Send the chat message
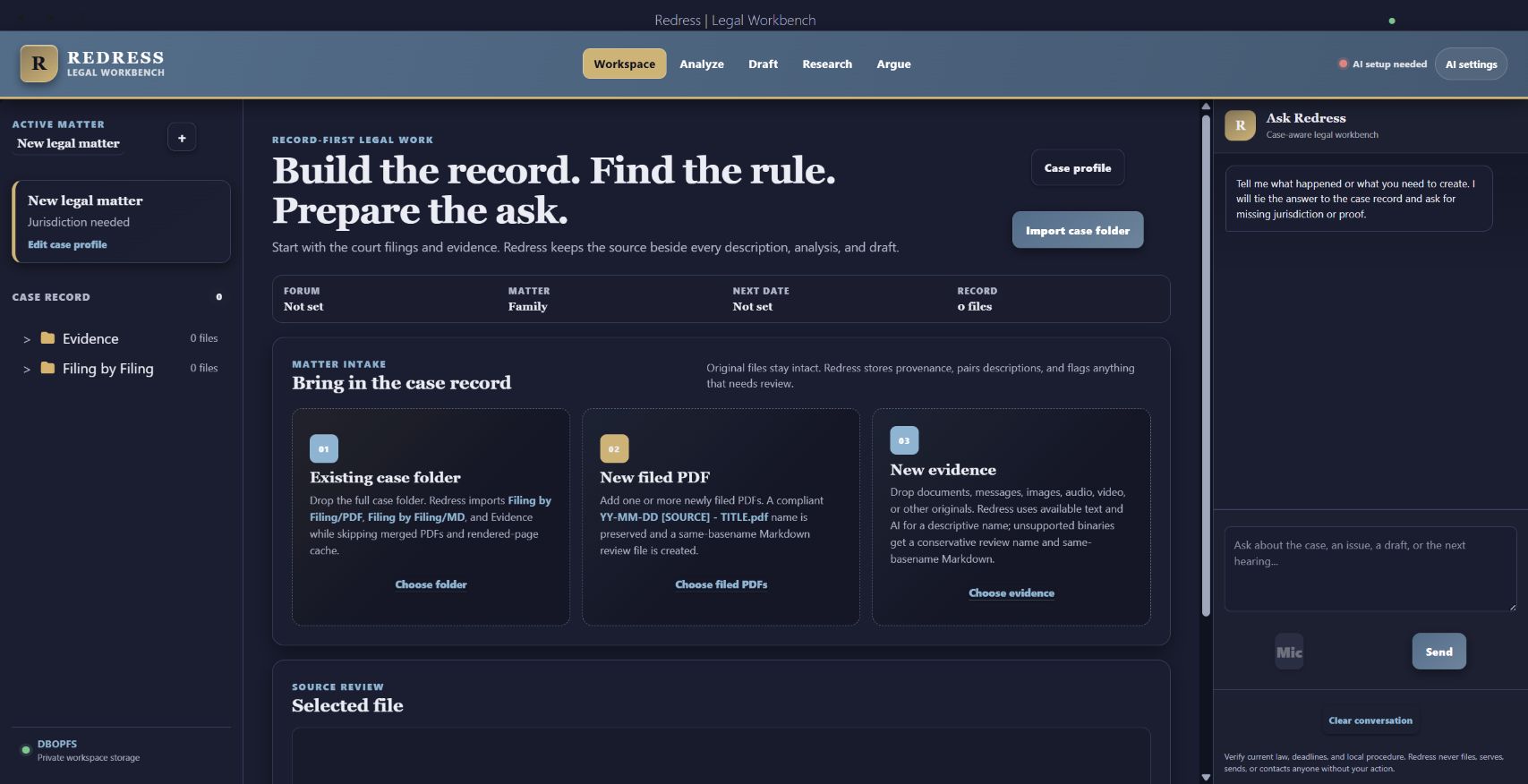The image size is (1528, 784). (x=1438, y=652)
